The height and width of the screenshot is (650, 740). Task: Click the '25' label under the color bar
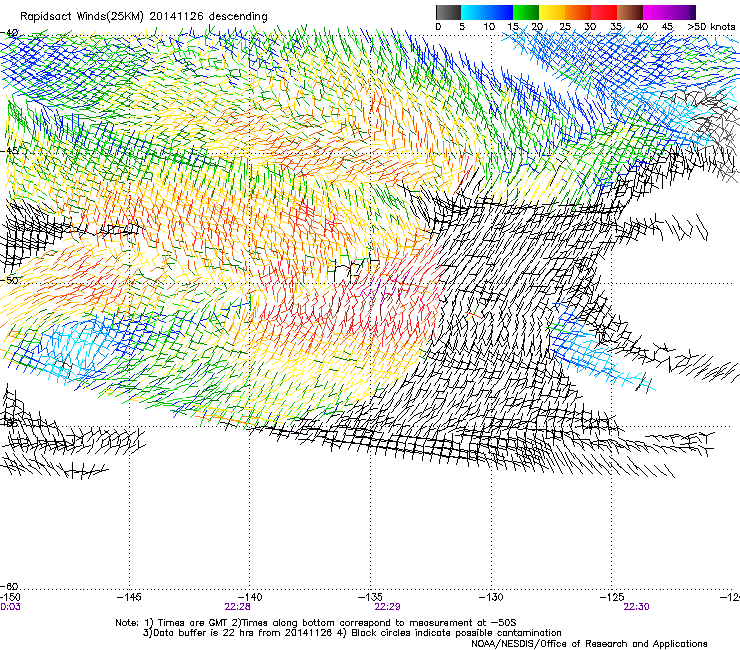[565, 27]
